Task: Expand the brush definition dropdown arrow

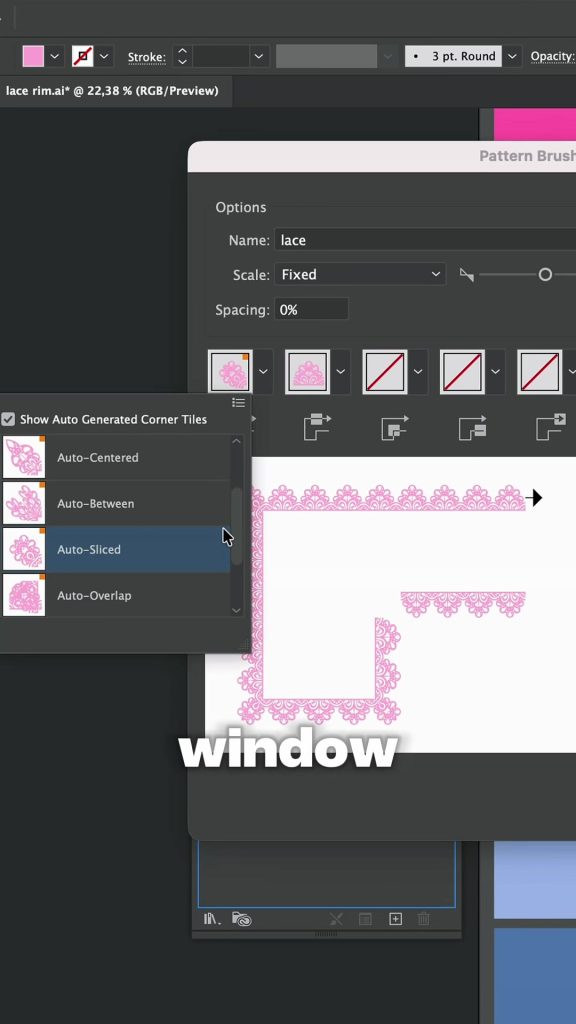Action: [x=513, y=56]
